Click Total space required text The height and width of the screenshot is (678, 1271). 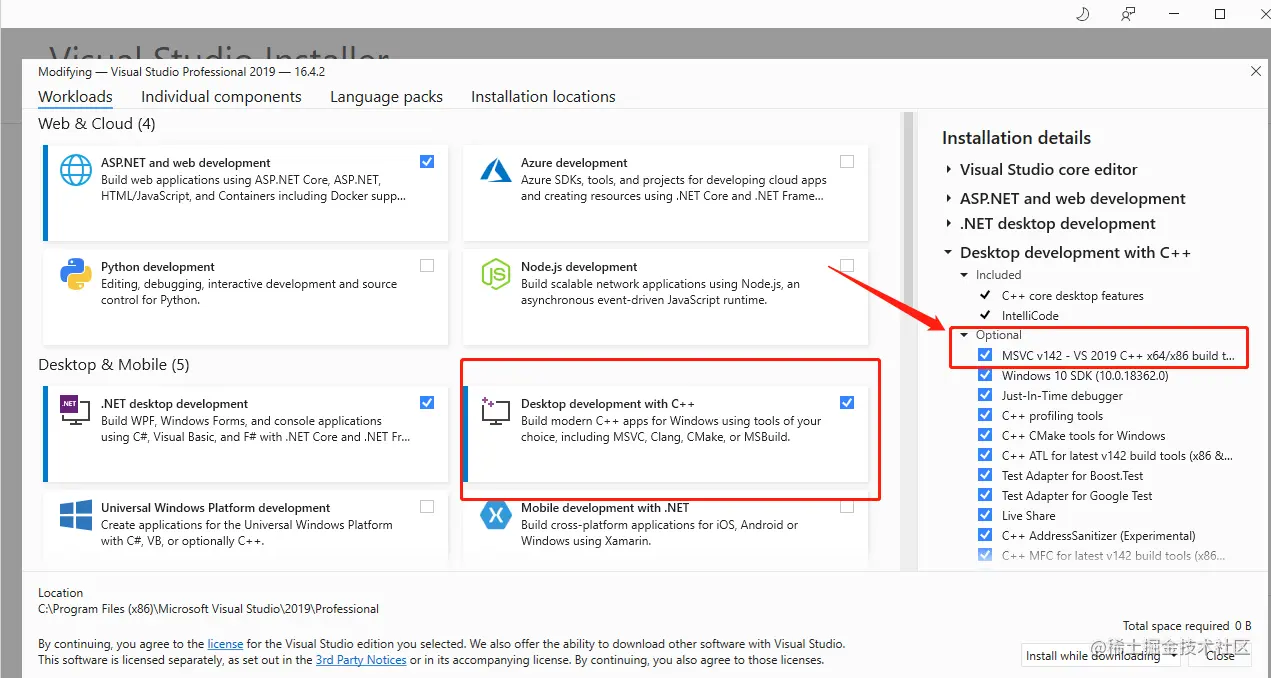click(1187, 626)
